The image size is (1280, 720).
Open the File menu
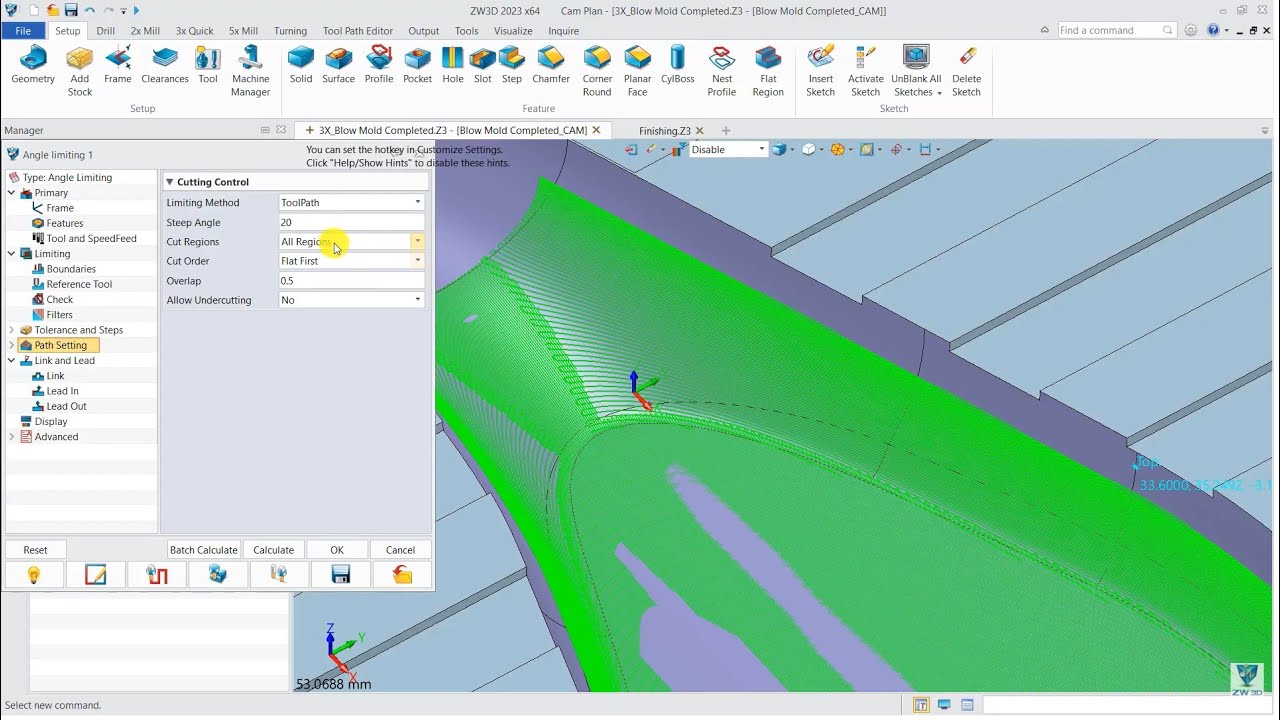click(23, 31)
